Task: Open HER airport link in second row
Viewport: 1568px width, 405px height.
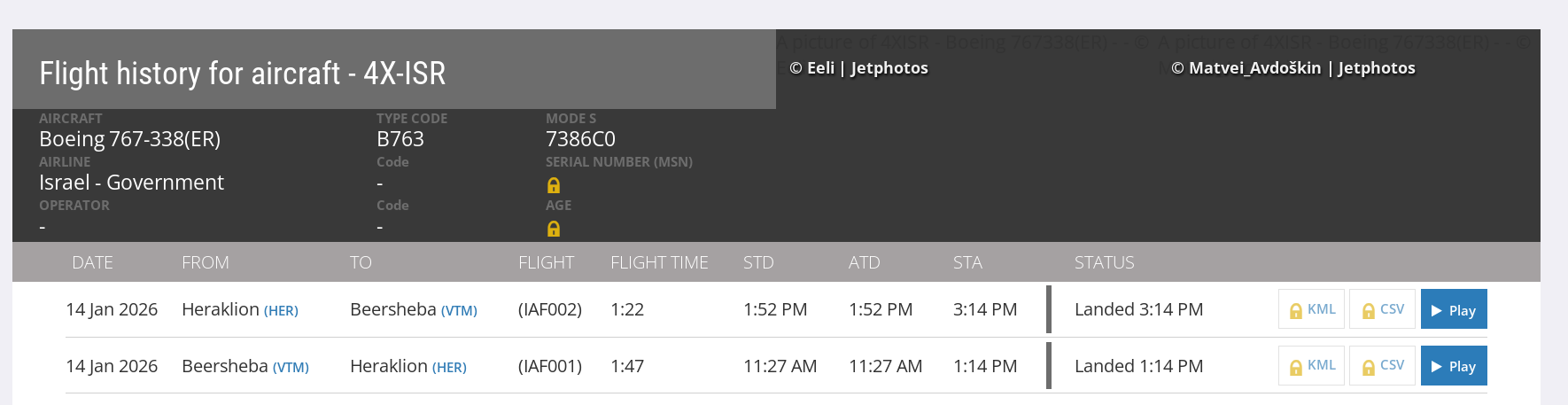Action: (449, 368)
